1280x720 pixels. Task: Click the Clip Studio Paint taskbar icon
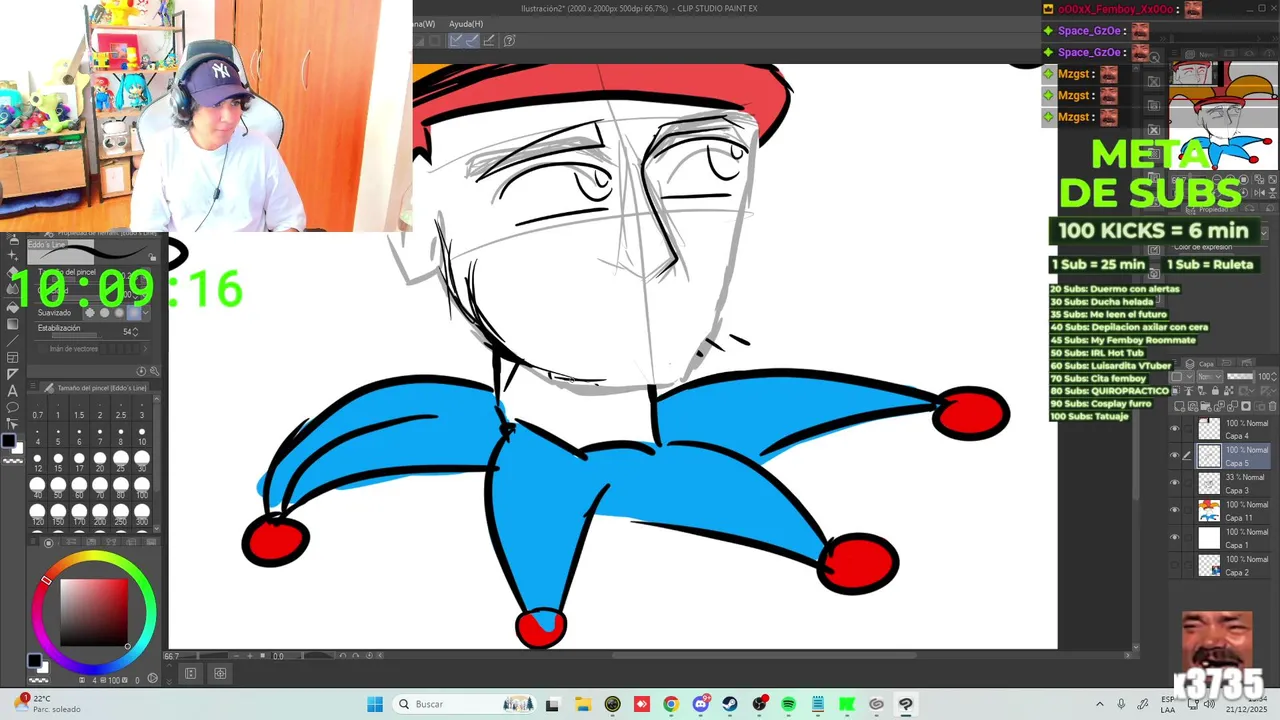(x=905, y=704)
